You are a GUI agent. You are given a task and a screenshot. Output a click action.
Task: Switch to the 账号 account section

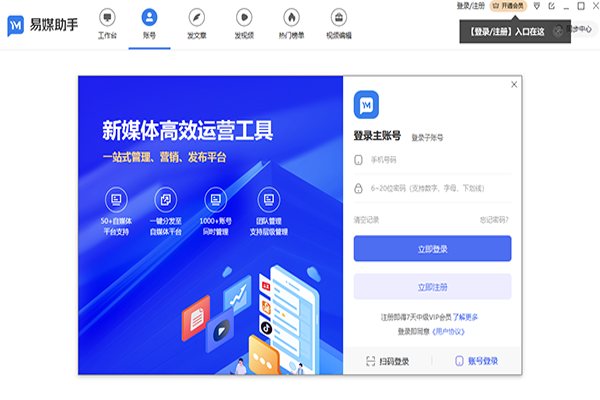coord(149,24)
